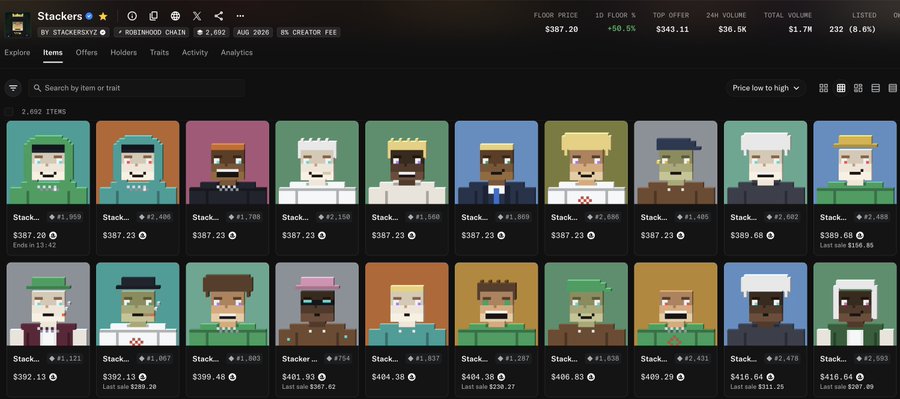Switch to list view icon
This screenshot has width=900, height=399.
(875, 88)
